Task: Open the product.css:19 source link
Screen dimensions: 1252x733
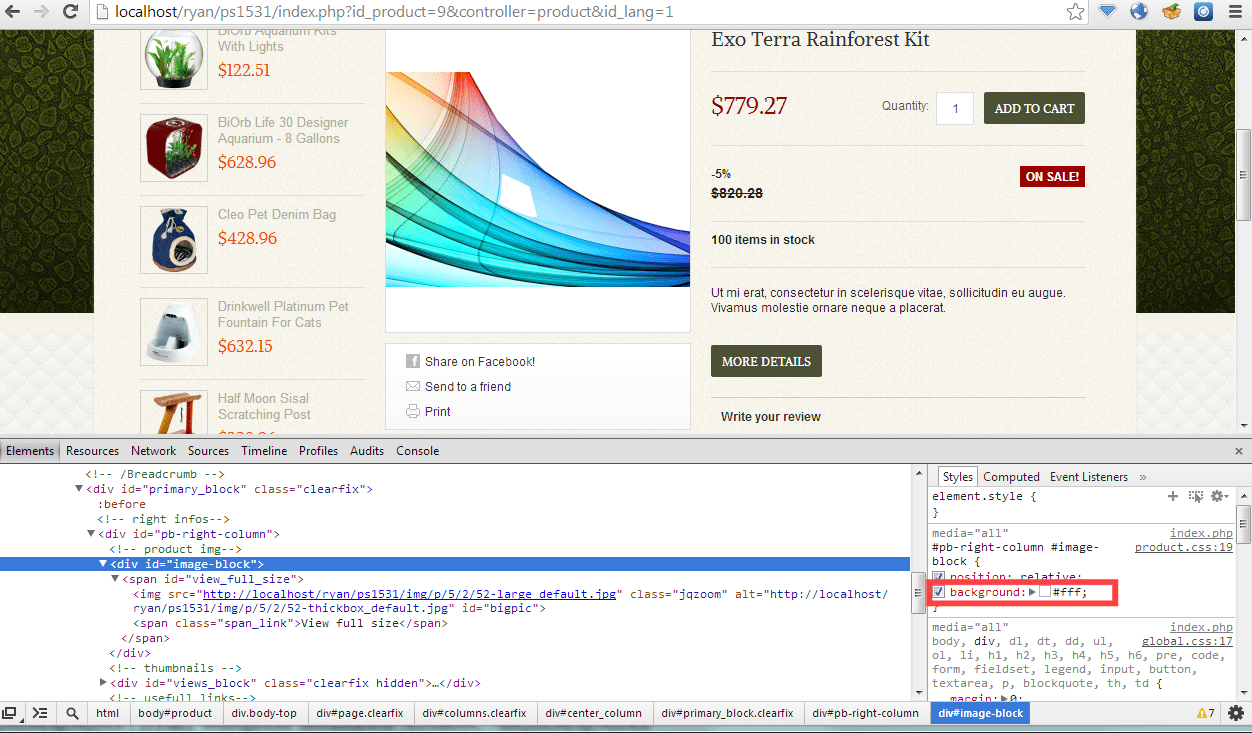Action: click(1184, 548)
